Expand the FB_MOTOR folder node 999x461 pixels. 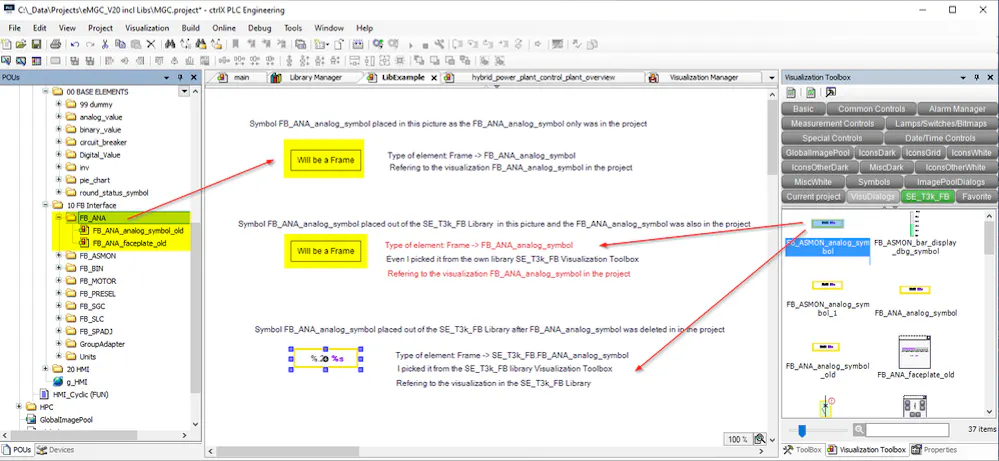59,282
